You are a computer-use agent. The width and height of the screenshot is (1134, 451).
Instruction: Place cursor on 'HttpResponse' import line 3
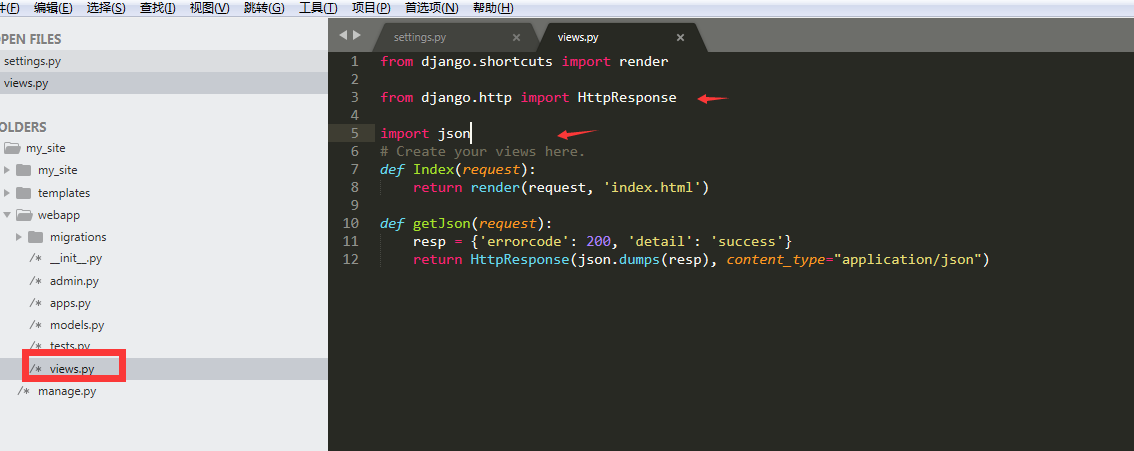click(627, 98)
